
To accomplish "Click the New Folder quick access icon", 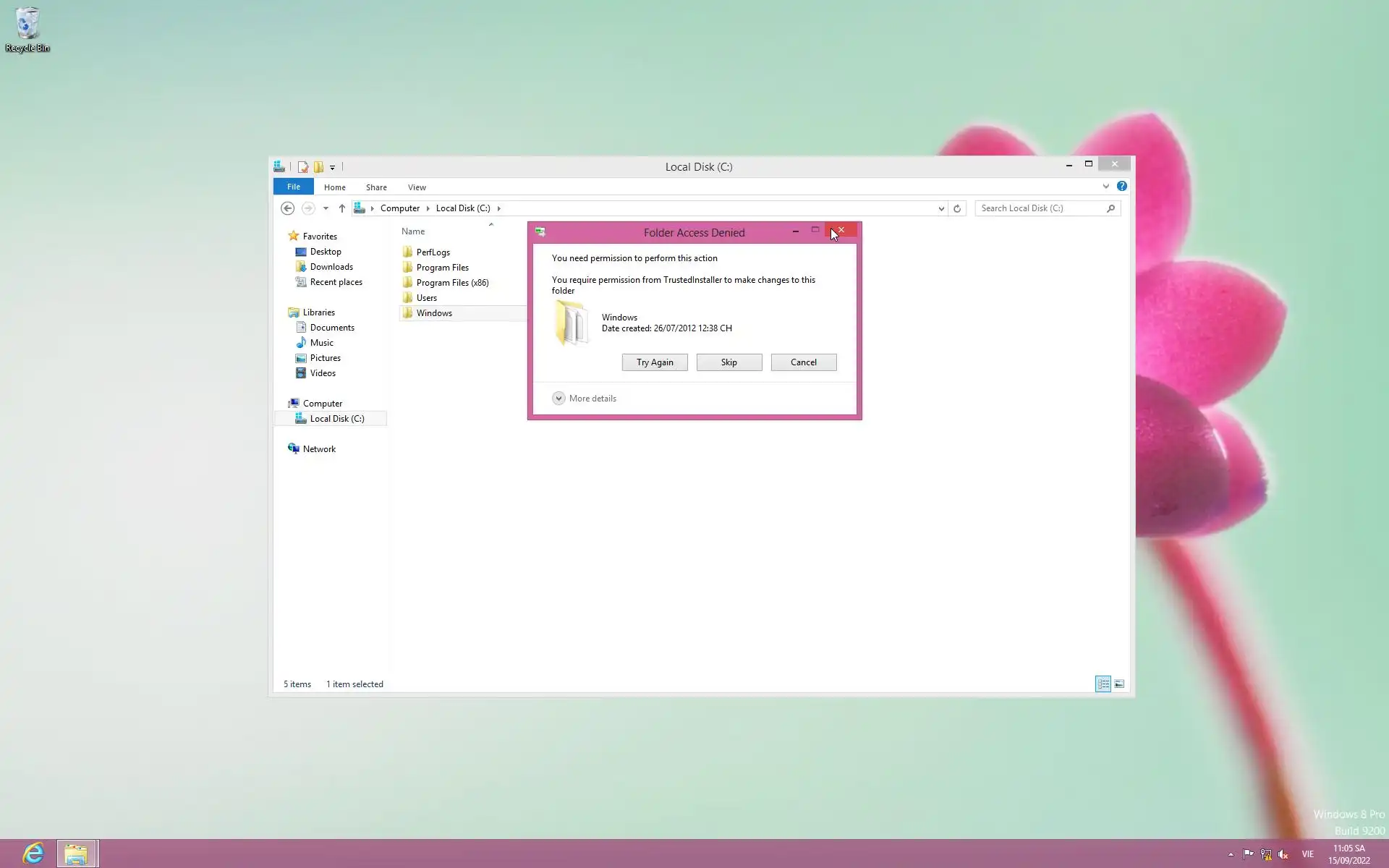I will (318, 167).
